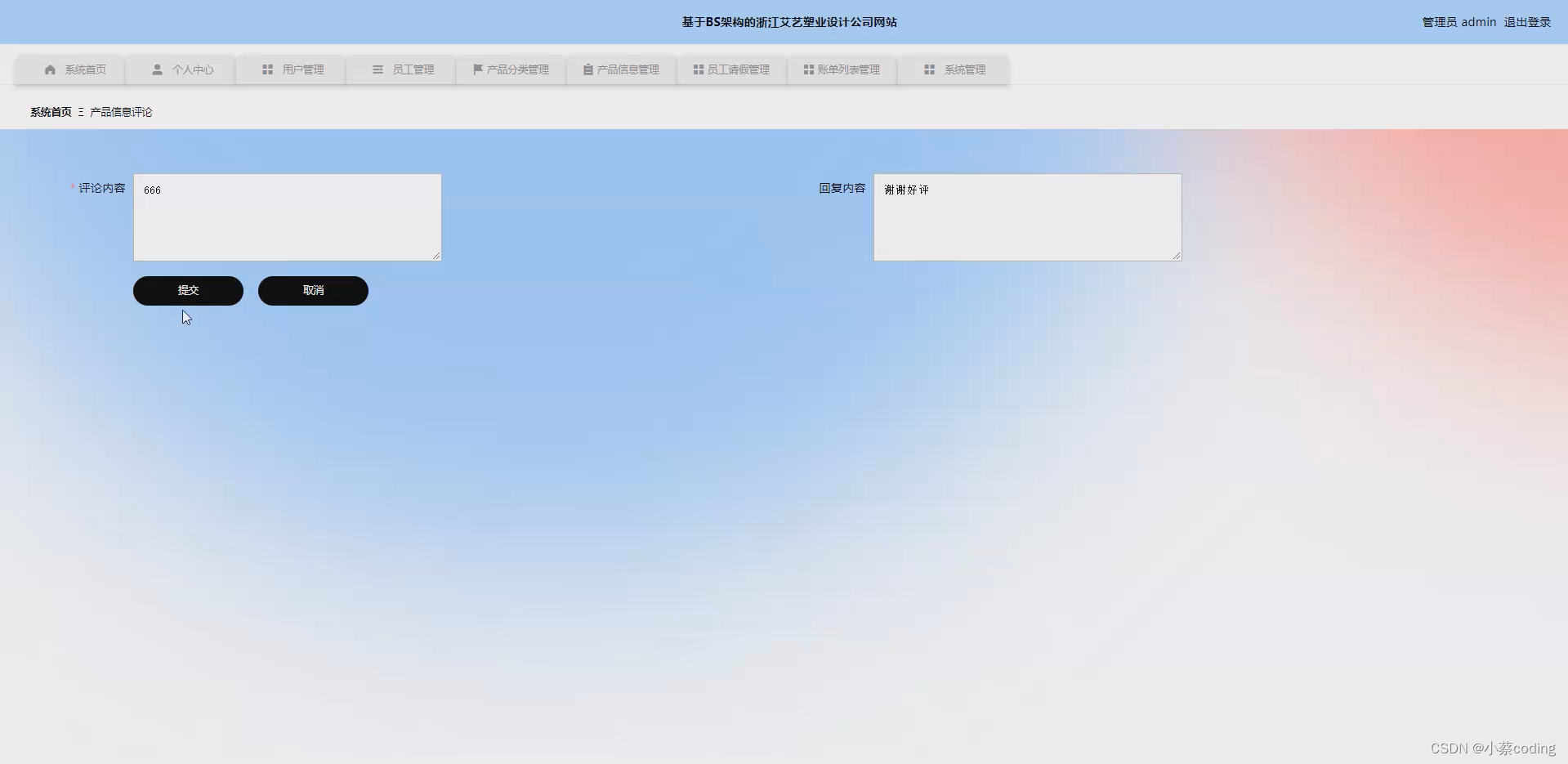This screenshot has height=764, width=1568.
Task: Click the person icon beside 个人中心
Action: coord(157,69)
